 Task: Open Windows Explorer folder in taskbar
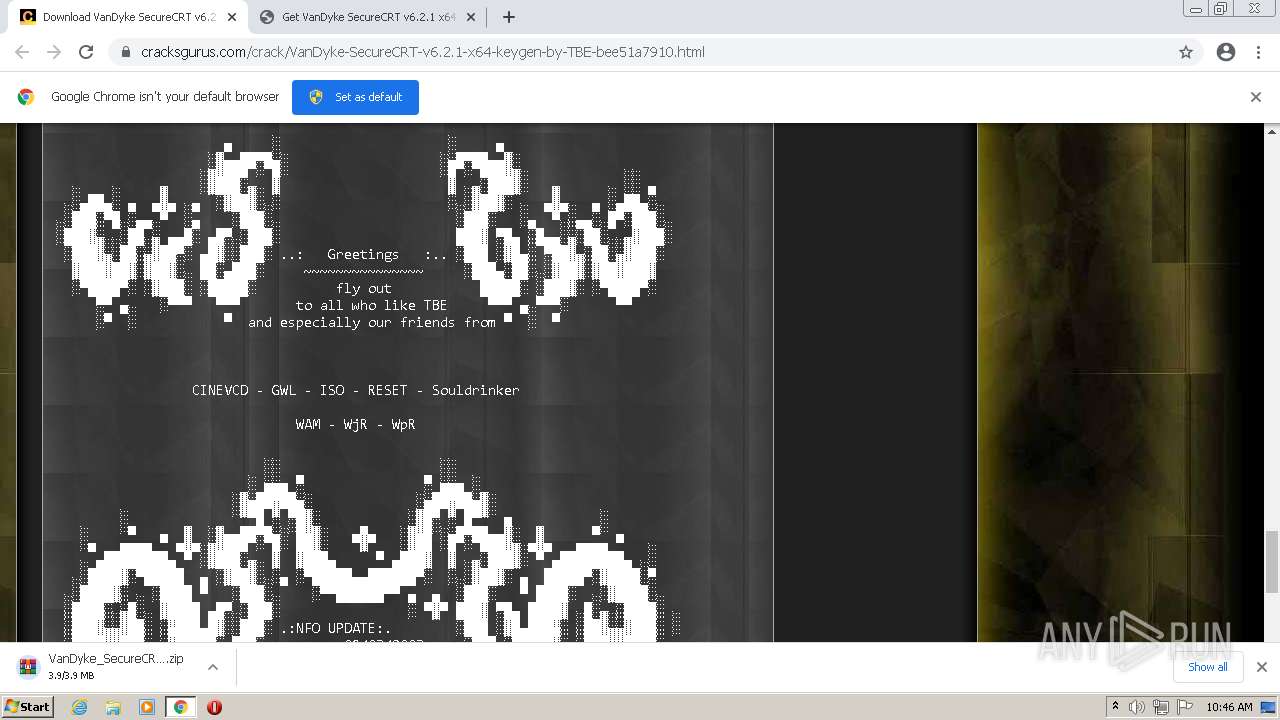[113, 707]
